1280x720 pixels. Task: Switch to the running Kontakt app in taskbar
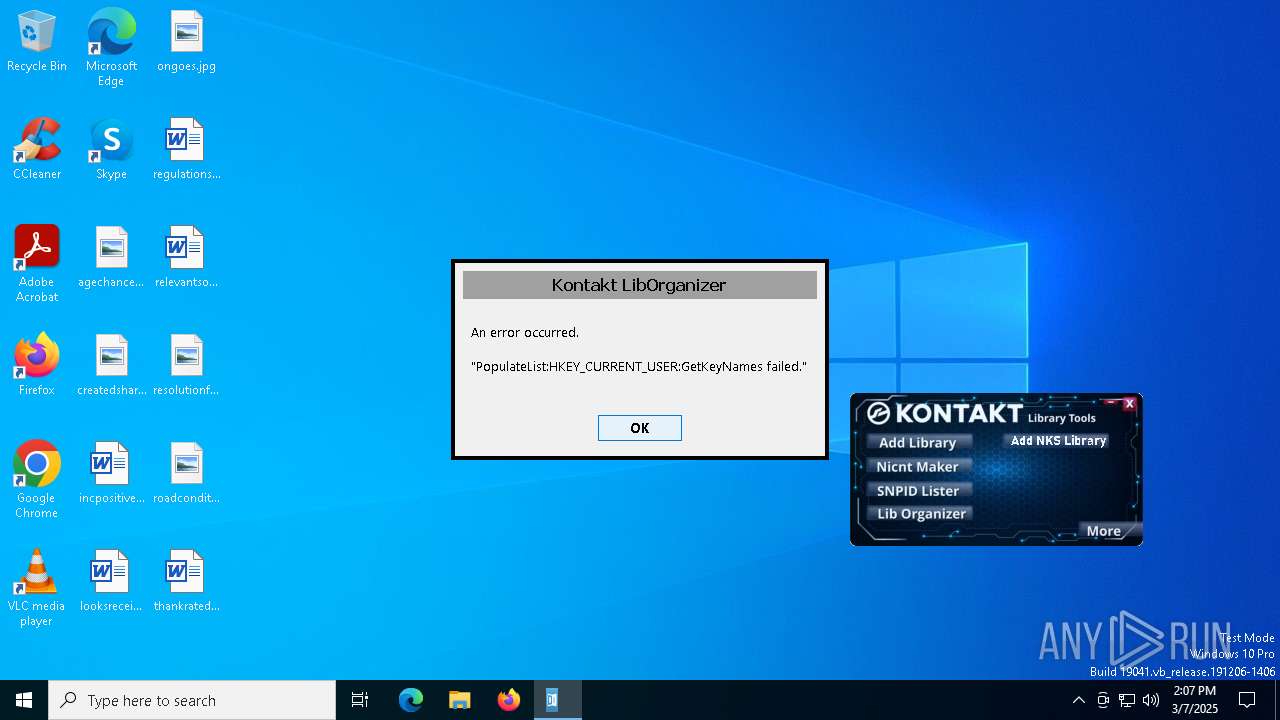pyautogui.click(x=557, y=700)
